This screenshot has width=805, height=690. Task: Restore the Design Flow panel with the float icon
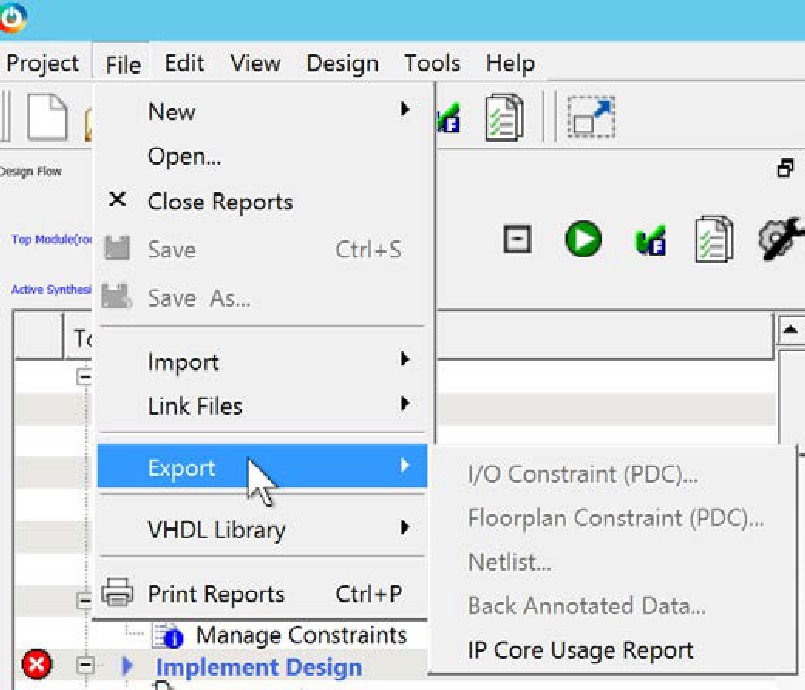pyautogui.click(x=785, y=169)
